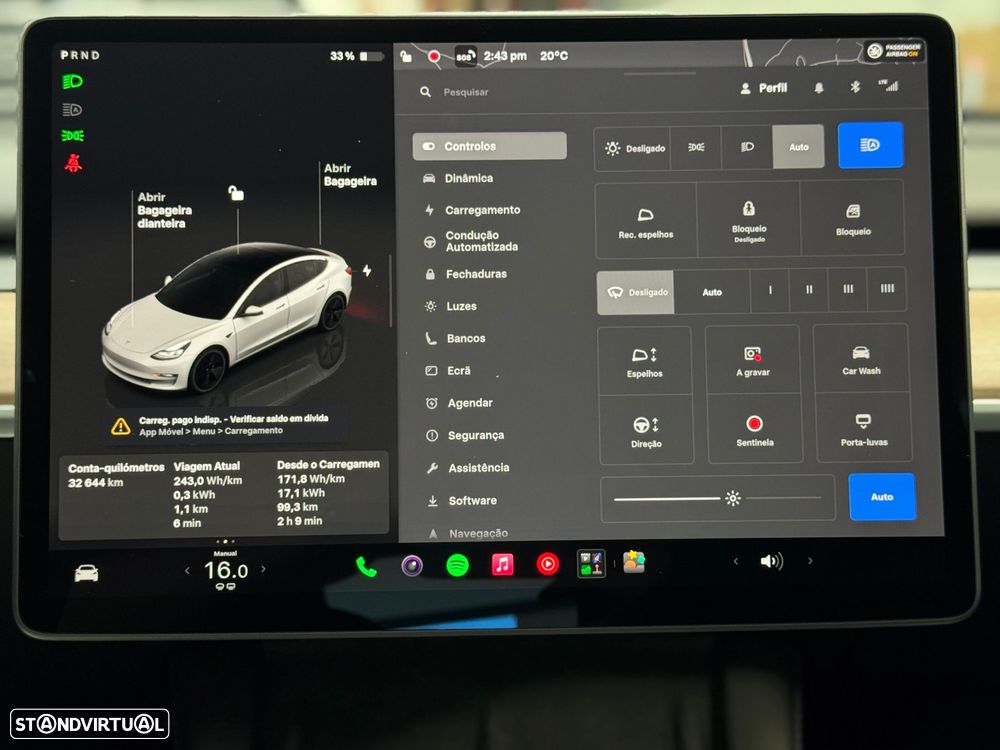Screen dimensions: 1000x750
Task: Tap the charge port lightning icon by the car
Action: pos(367,270)
